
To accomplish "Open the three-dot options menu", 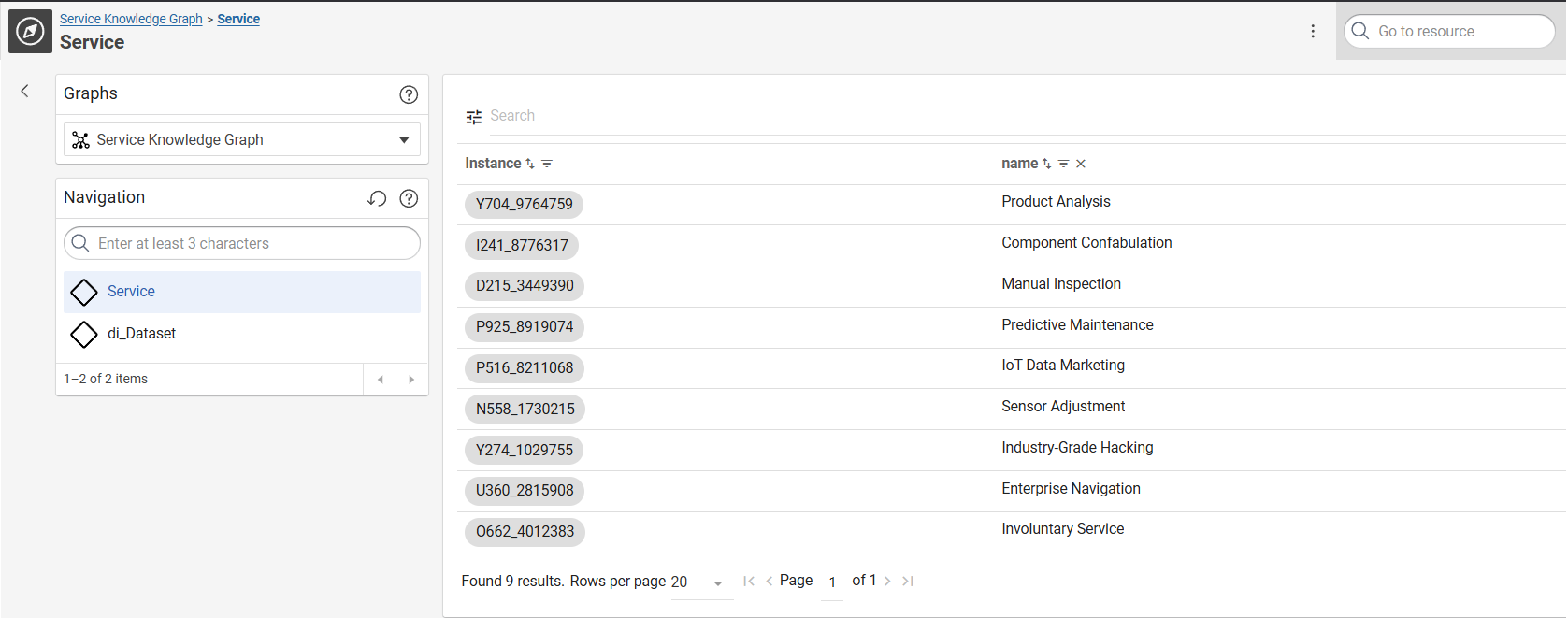I will [1313, 32].
